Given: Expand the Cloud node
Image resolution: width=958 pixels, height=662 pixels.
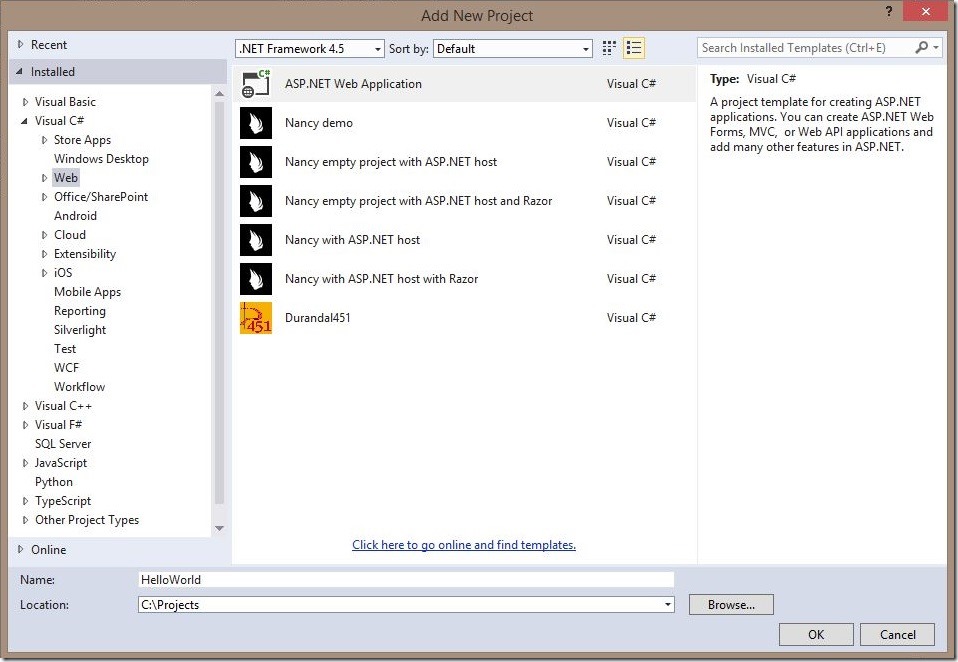Looking at the screenshot, I should (x=44, y=235).
